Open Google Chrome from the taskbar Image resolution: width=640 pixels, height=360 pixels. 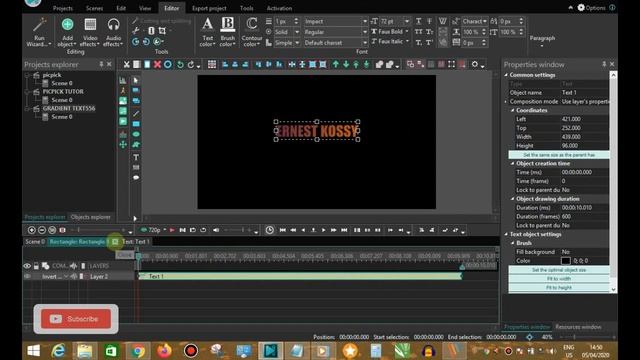point(138,351)
